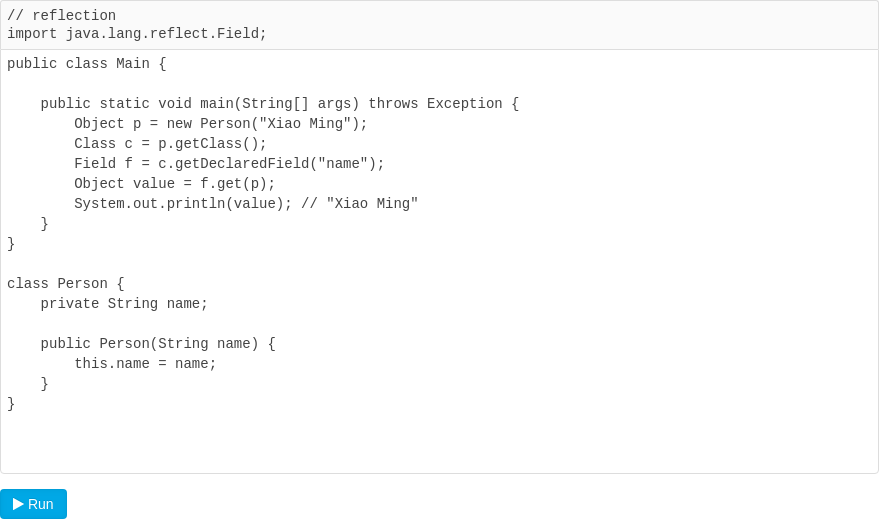Click the 'class Person {' declaration line
The width and height of the screenshot is (879, 519).
tap(66, 284)
